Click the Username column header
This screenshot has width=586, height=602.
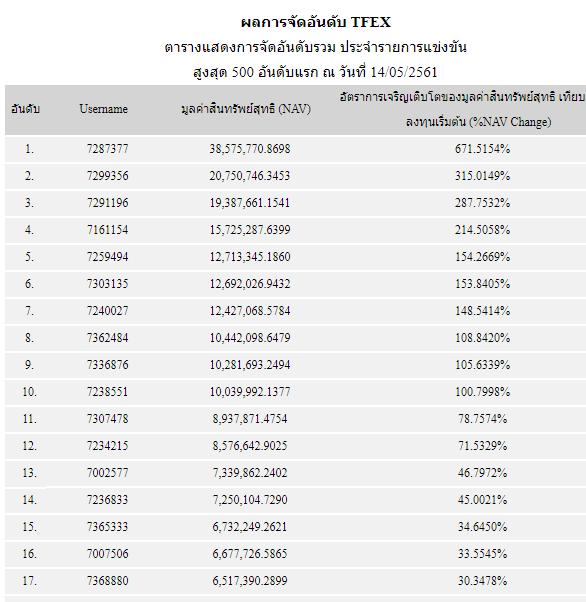[x=103, y=109]
